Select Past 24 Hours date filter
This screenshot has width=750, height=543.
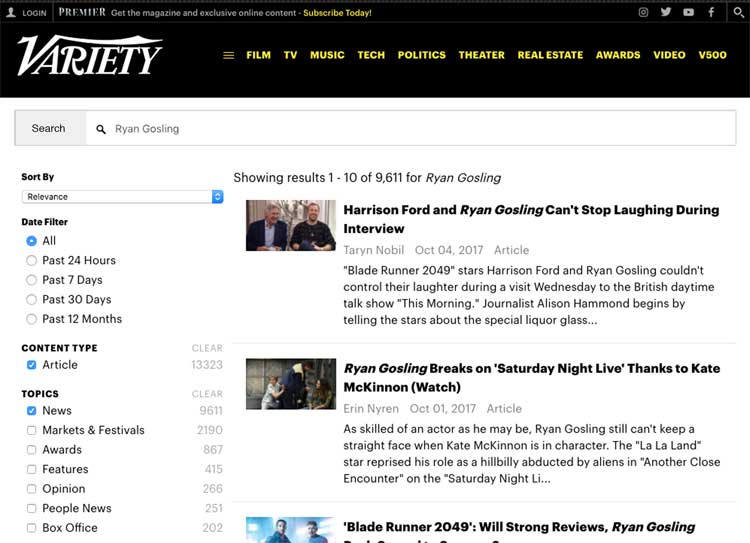coord(32,261)
